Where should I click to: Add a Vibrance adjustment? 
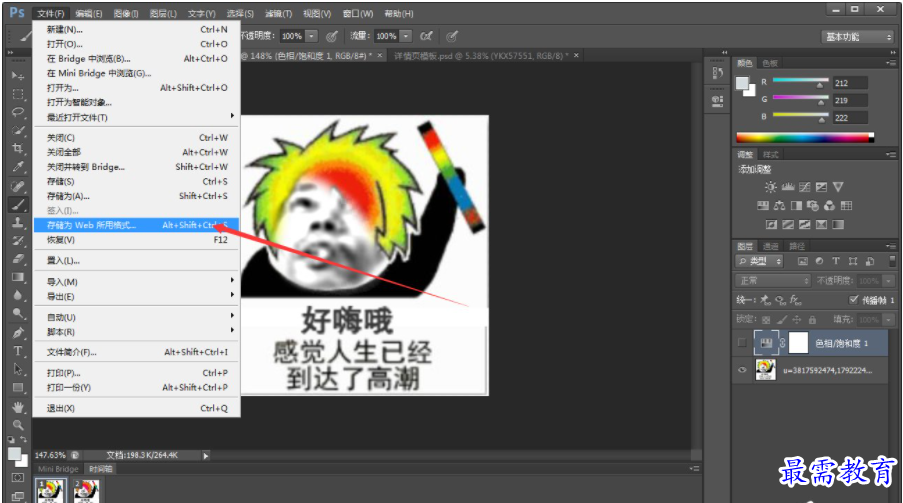click(838, 187)
